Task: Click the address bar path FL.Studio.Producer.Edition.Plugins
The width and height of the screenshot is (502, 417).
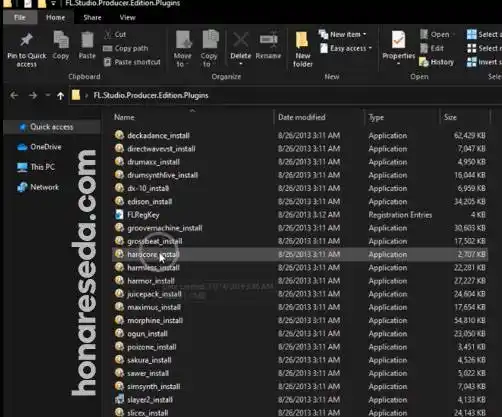Action: click(151, 95)
